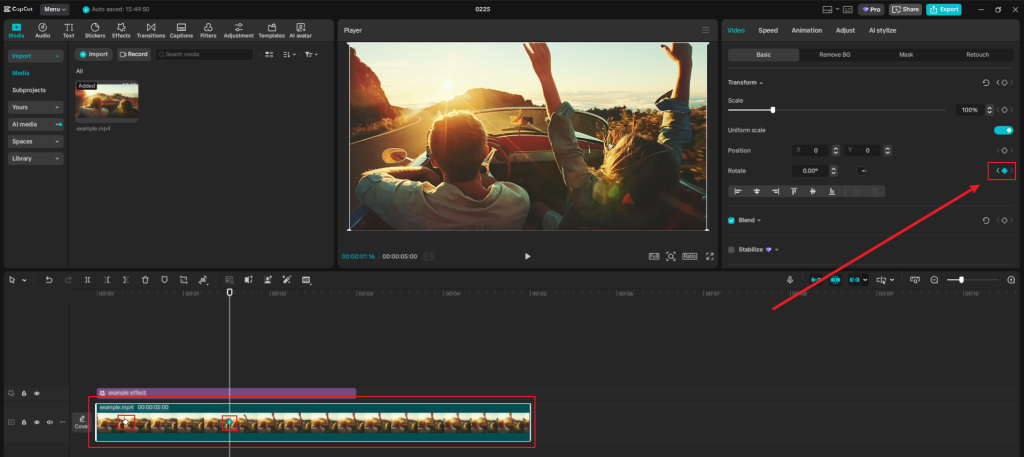Open the media sort dropdown

tap(289, 54)
